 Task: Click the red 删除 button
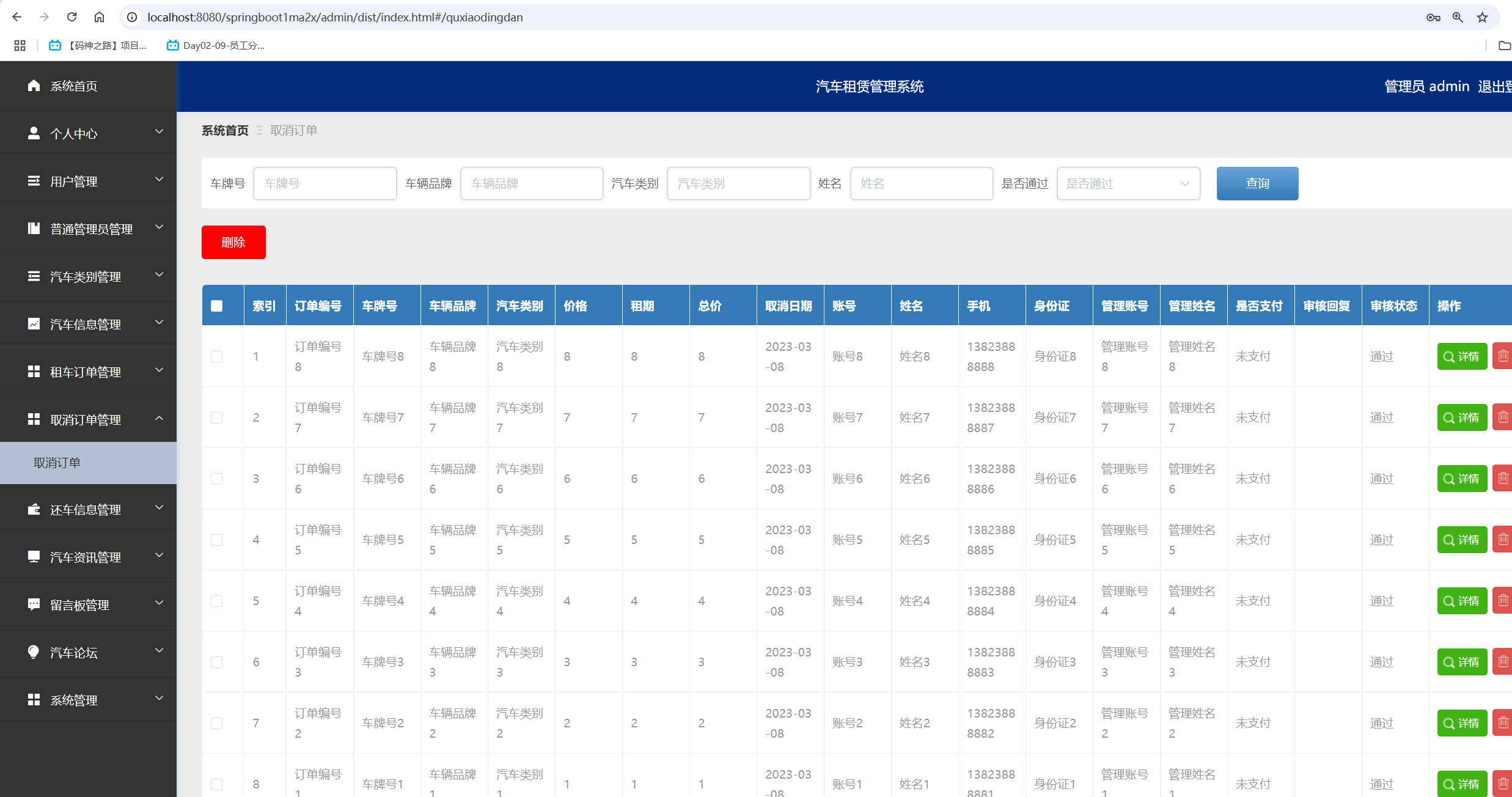coord(233,242)
